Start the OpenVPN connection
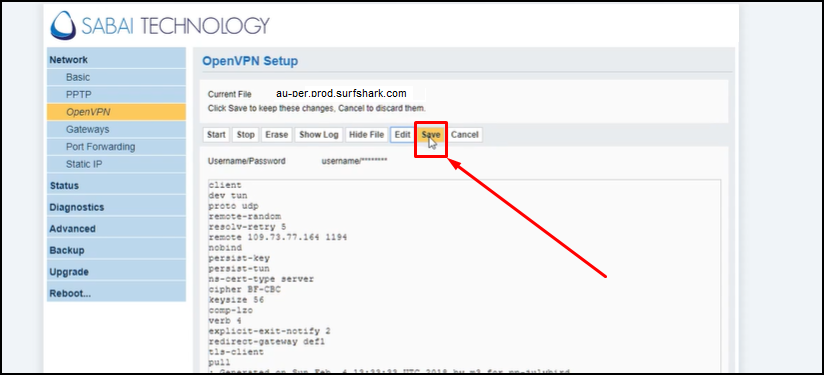 click(x=216, y=135)
